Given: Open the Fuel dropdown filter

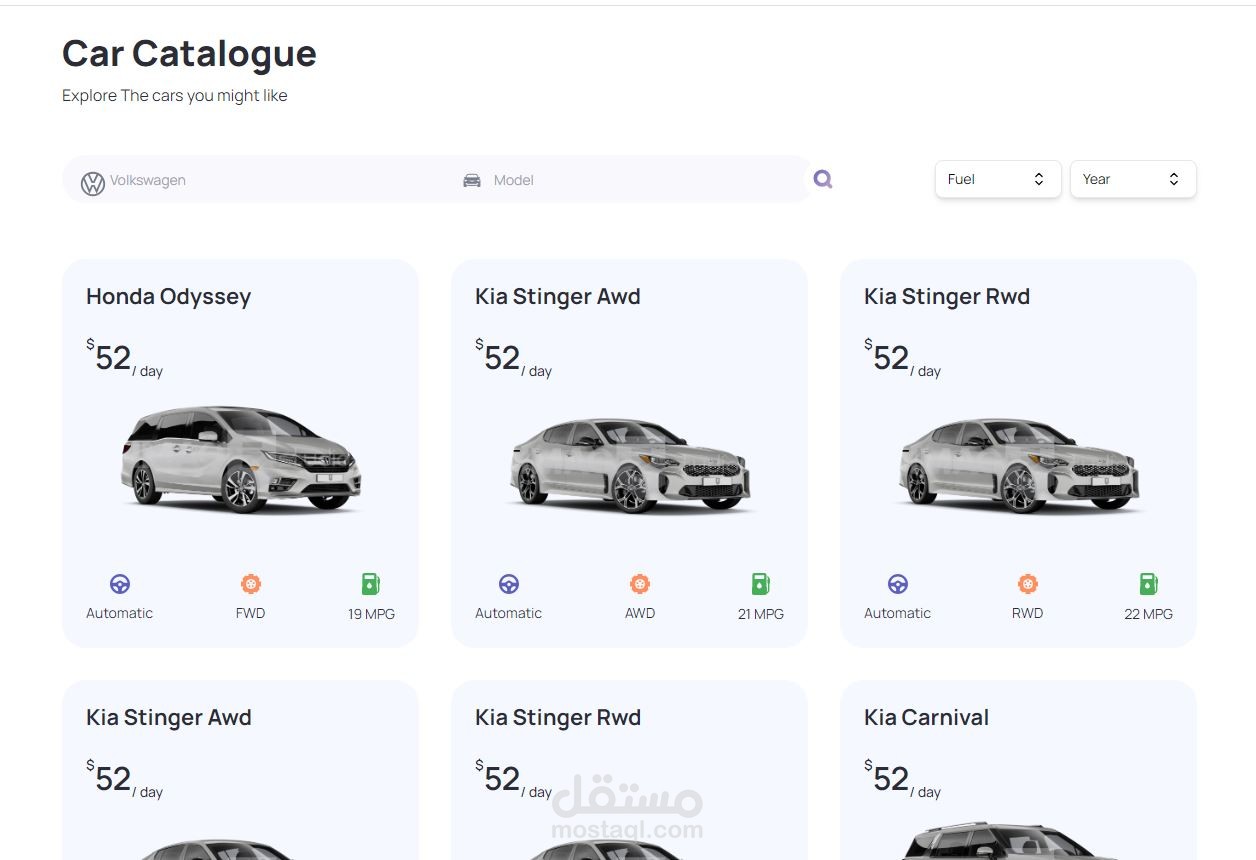Looking at the screenshot, I should (997, 180).
